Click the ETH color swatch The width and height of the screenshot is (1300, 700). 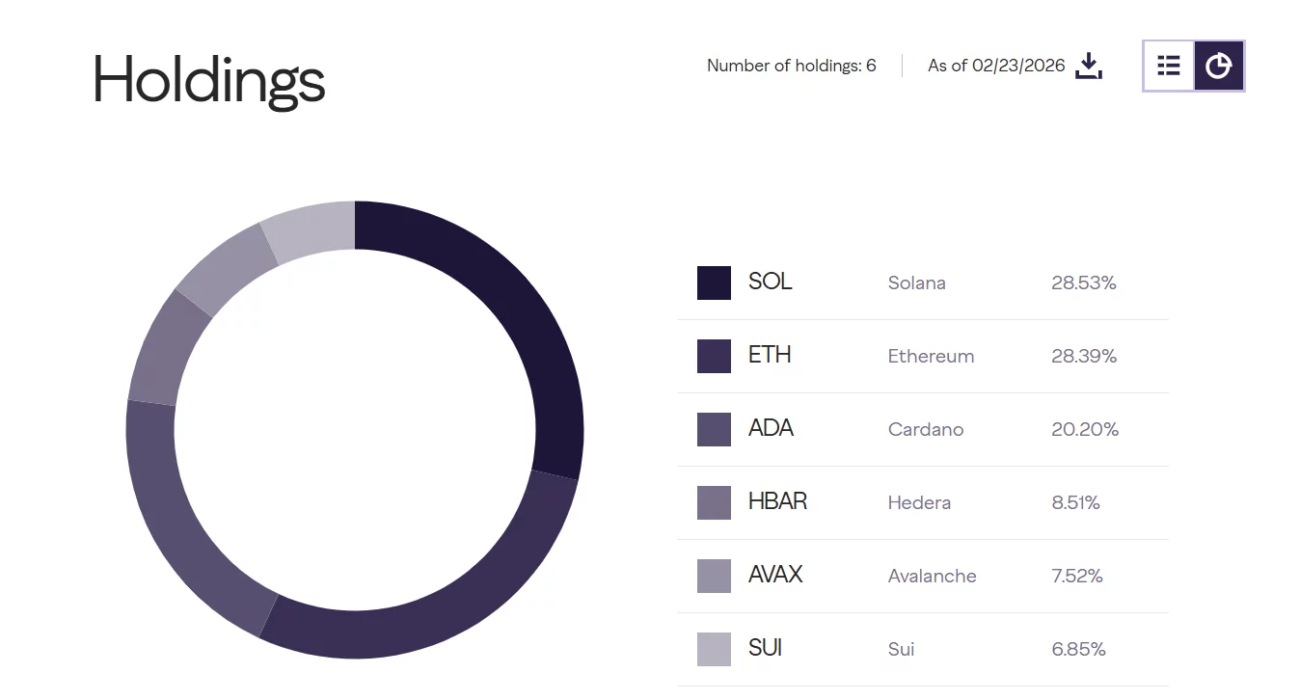[x=714, y=356]
